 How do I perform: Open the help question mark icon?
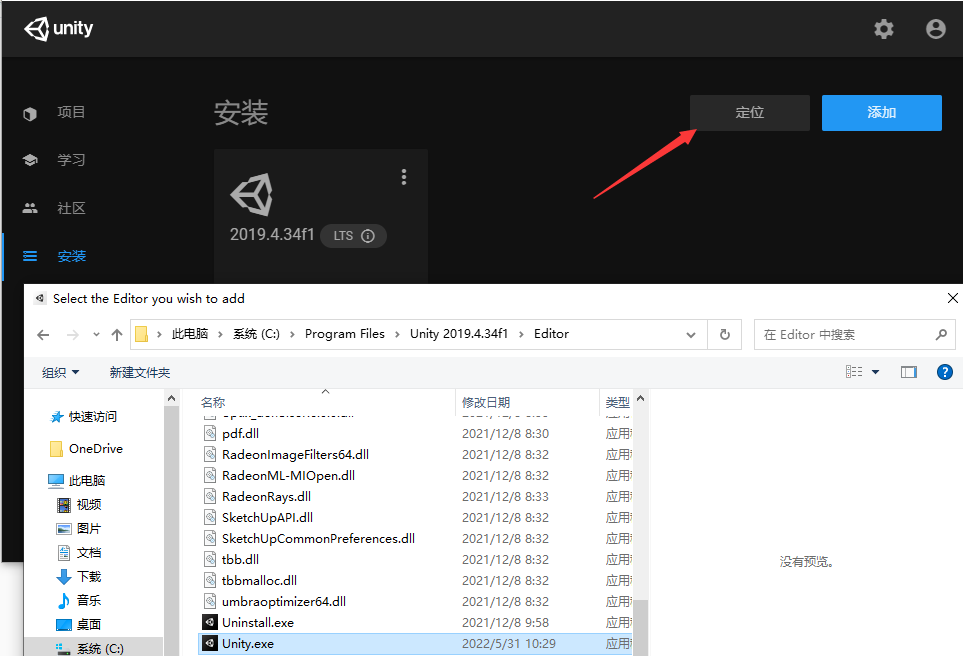[945, 372]
